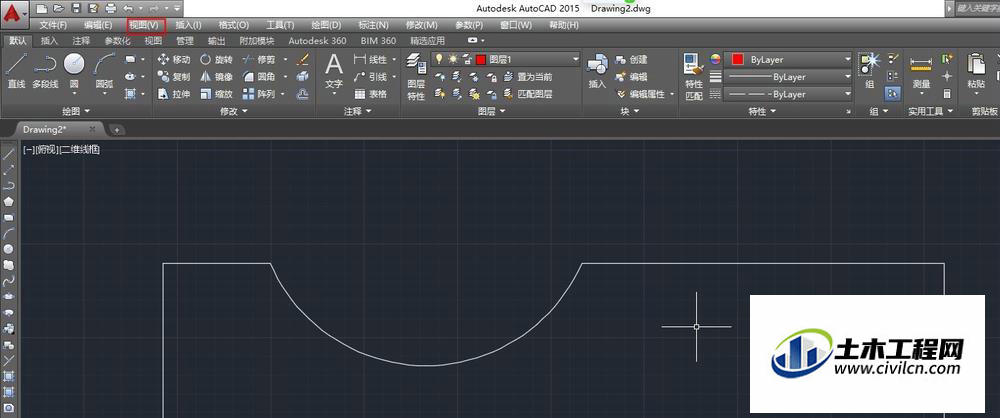
Task: Click the 修剪 (Trim) tool
Action: tap(260, 59)
